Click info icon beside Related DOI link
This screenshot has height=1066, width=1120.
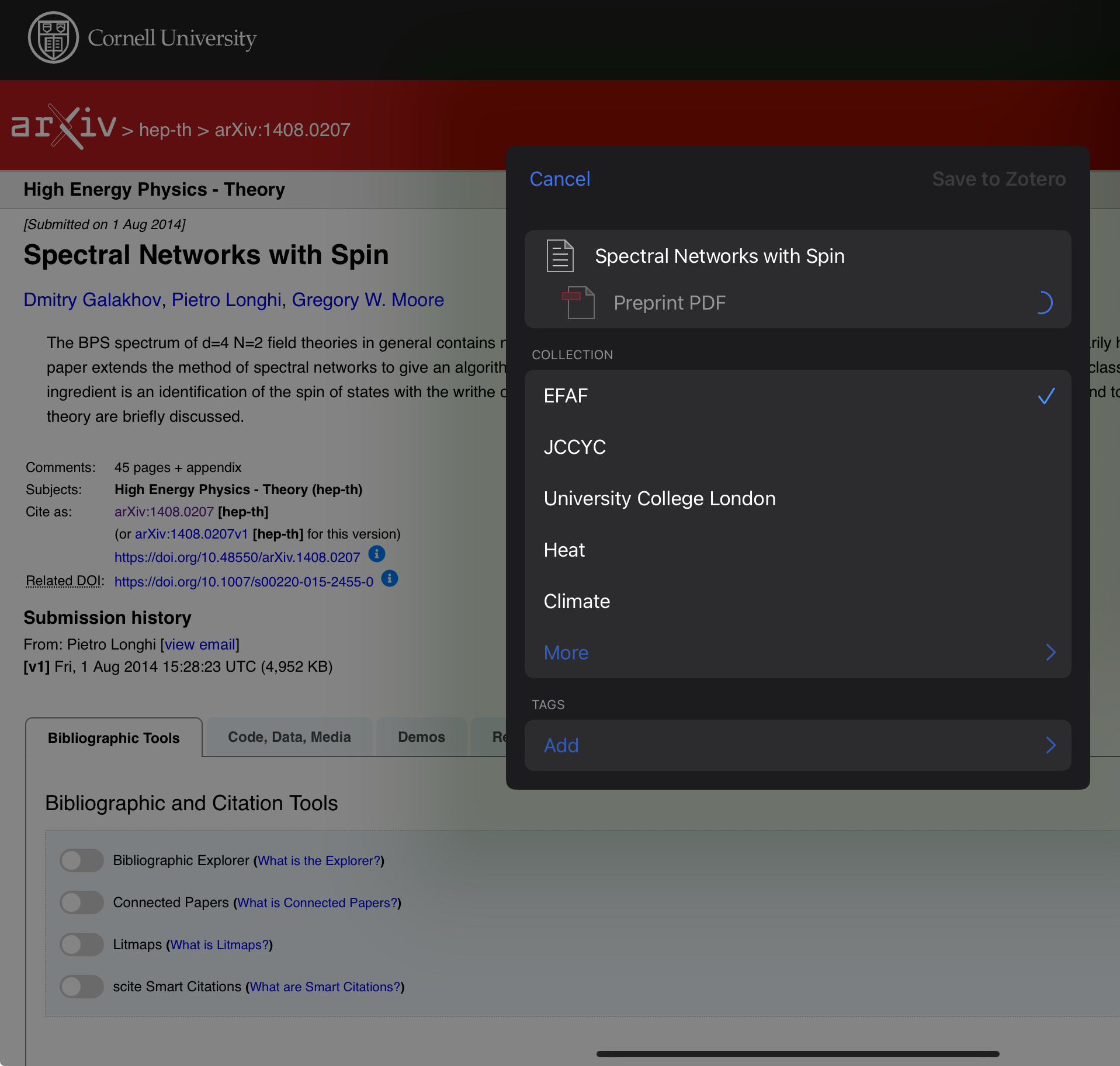390,578
